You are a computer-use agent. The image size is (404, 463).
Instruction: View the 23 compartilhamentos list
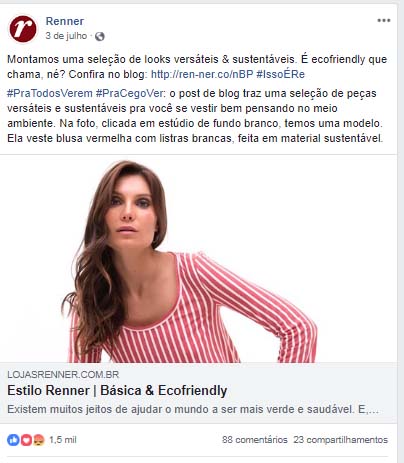(341, 440)
